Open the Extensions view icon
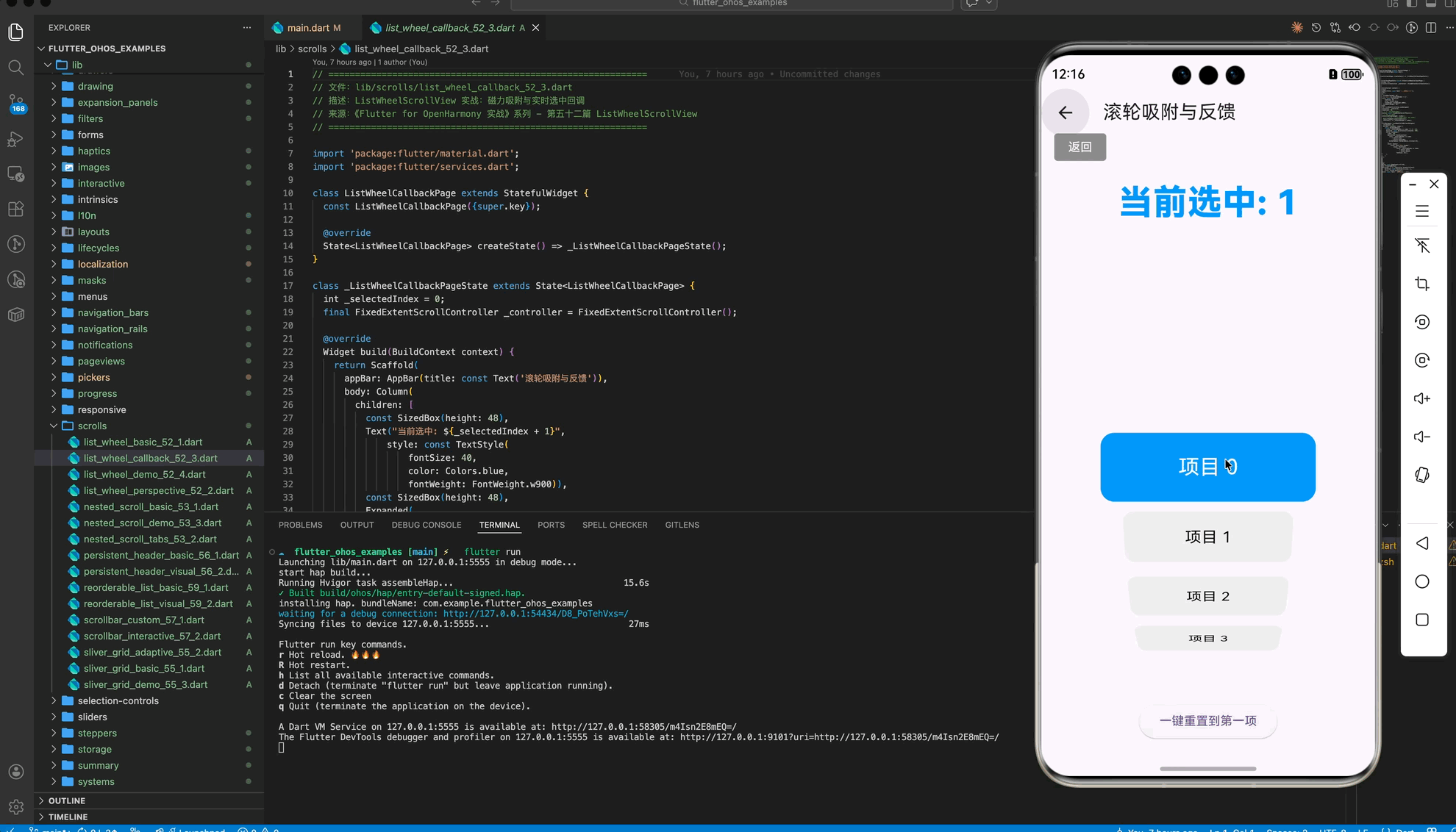The image size is (1456, 832). coord(15,209)
